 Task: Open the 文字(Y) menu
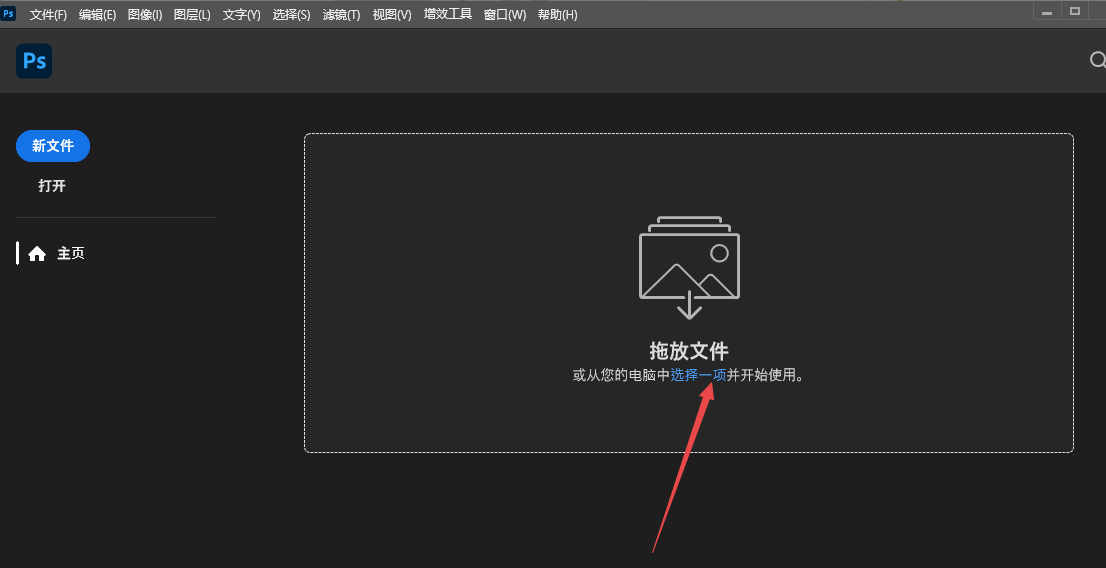(241, 15)
